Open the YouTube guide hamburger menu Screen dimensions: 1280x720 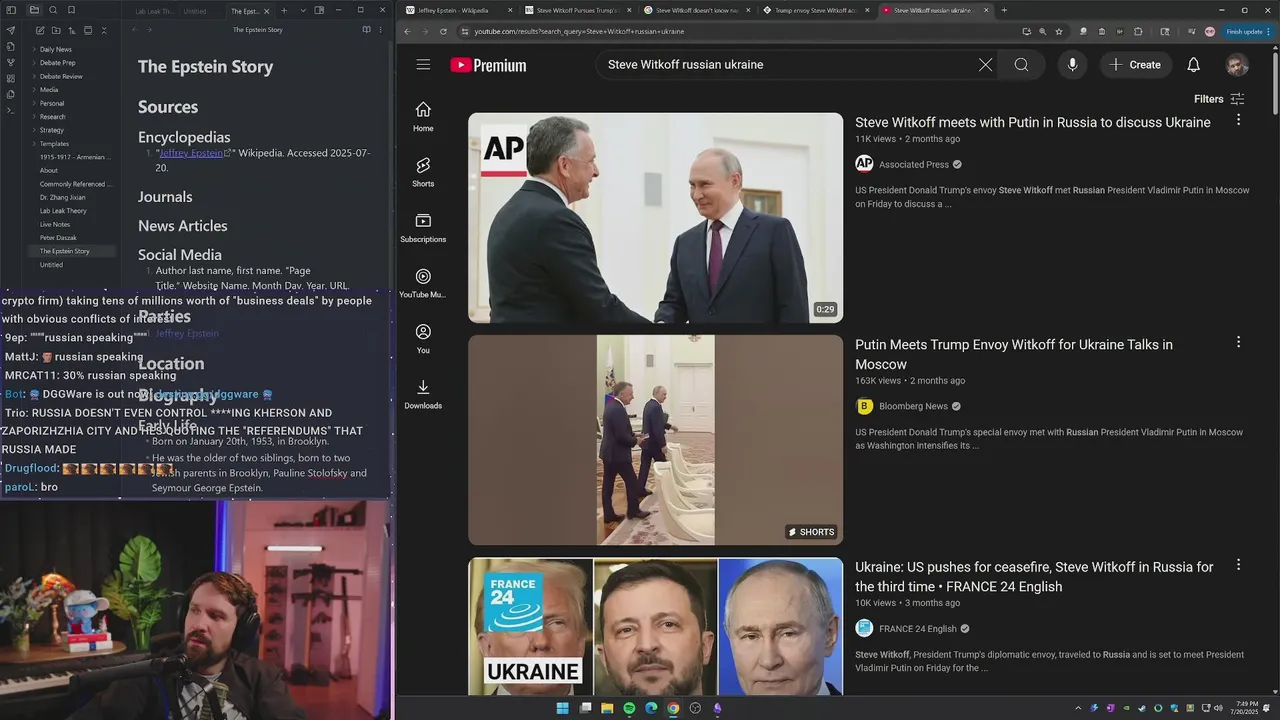point(423,65)
